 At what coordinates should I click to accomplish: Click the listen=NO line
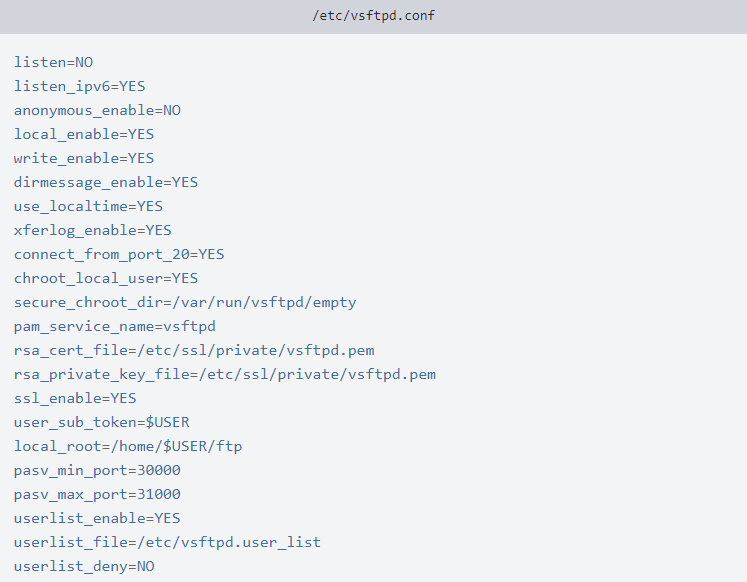53,62
